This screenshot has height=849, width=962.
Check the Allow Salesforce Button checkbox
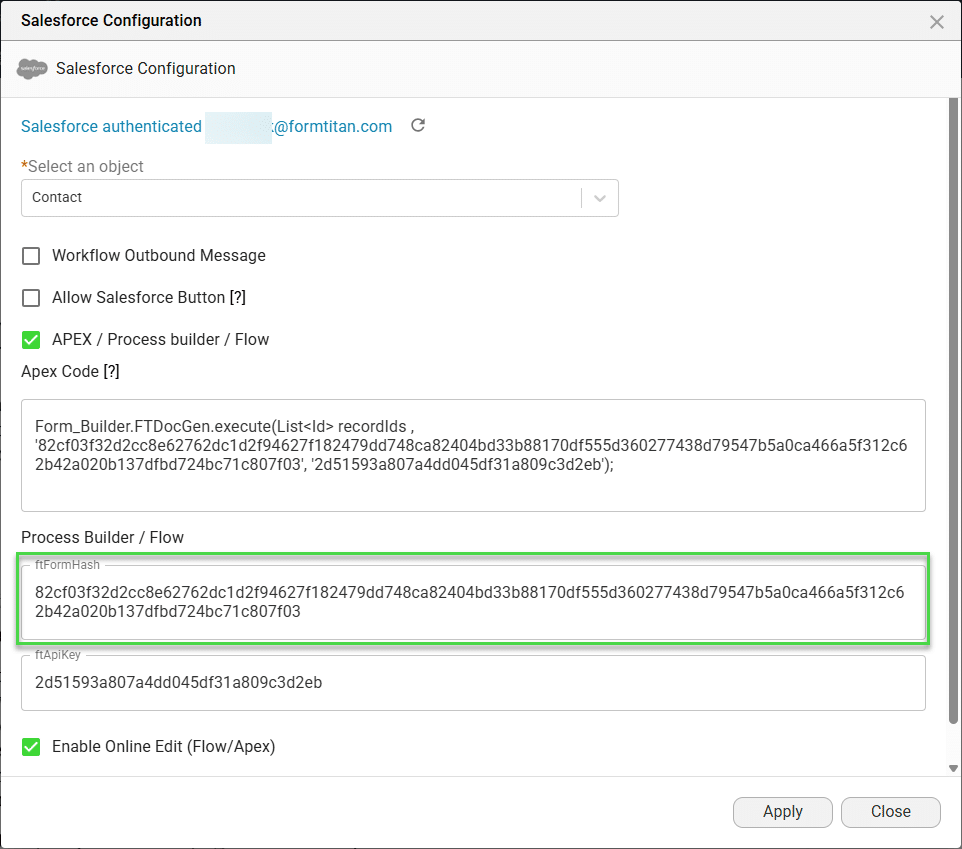tap(32, 298)
